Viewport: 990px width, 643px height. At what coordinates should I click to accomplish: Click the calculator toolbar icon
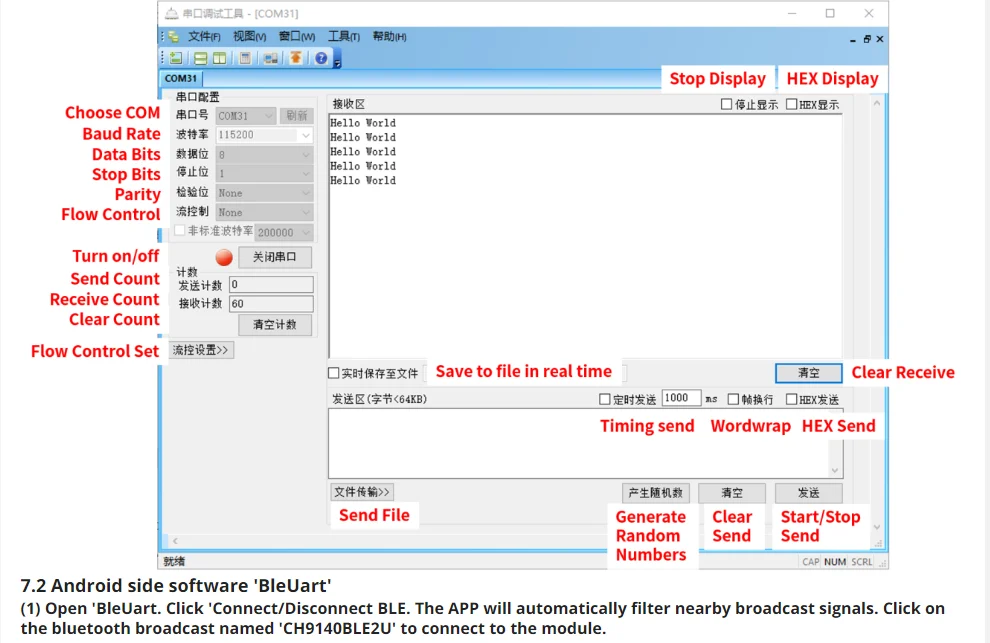click(x=245, y=58)
